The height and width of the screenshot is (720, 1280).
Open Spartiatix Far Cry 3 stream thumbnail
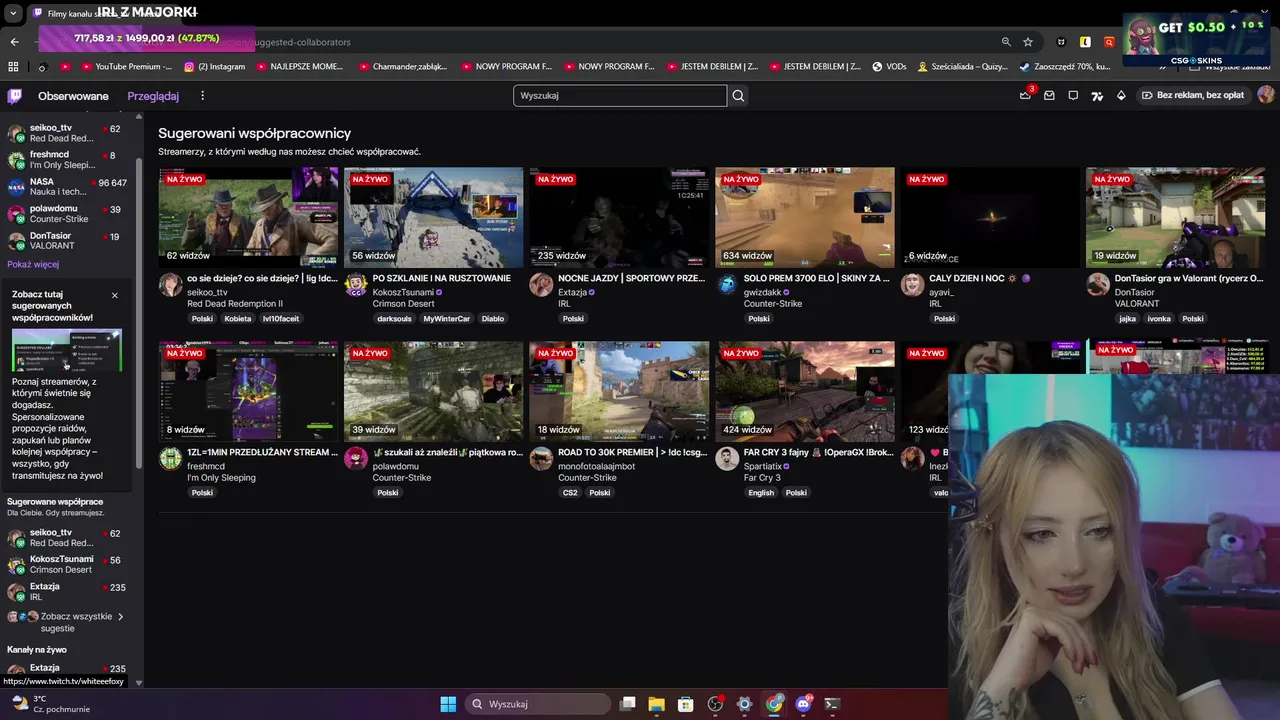click(x=805, y=391)
